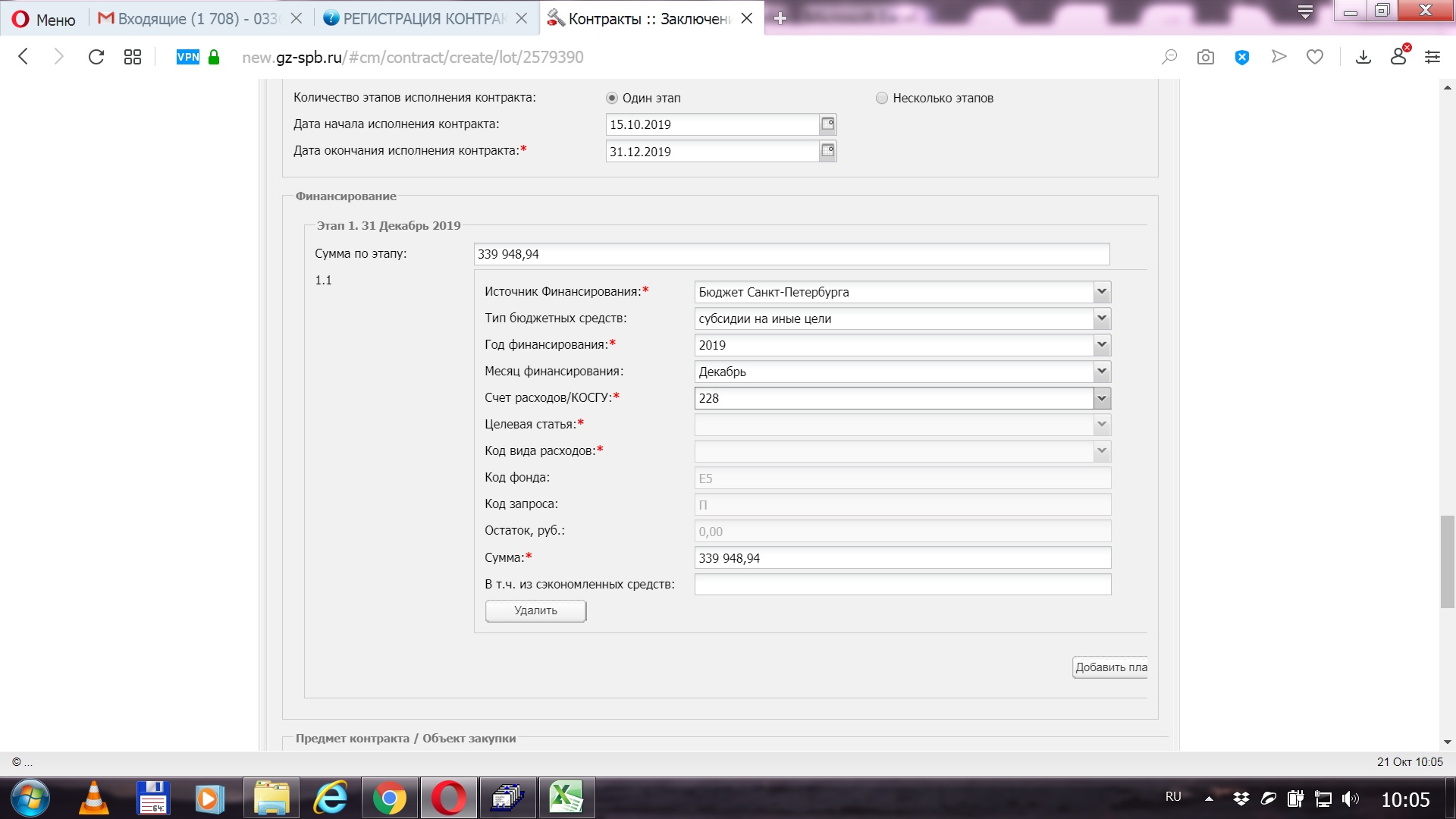Open calendar picker for contract end date
This screenshot has height=819, width=1456.
coord(827,151)
